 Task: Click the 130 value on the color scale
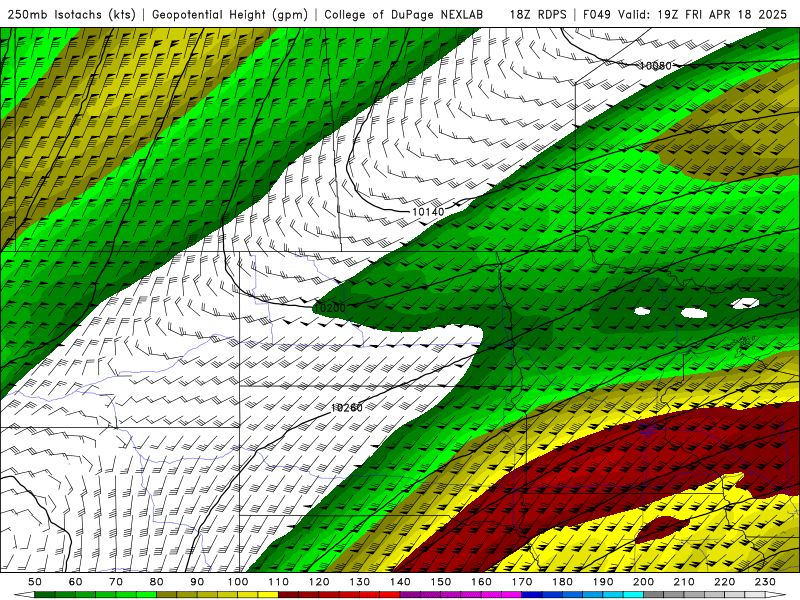click(360, 582)
